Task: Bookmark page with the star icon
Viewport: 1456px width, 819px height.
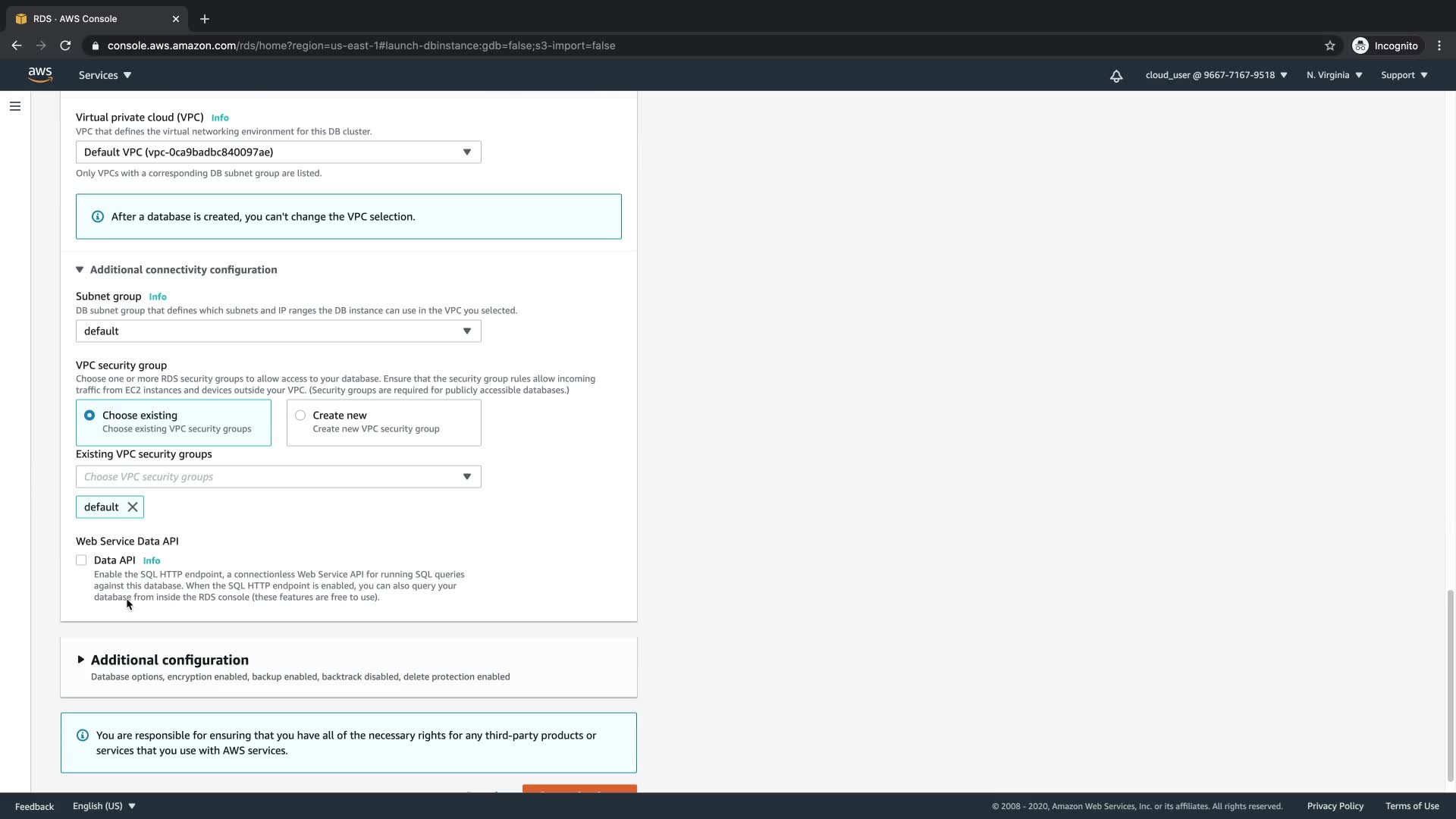Action: tap(1330, 45)
